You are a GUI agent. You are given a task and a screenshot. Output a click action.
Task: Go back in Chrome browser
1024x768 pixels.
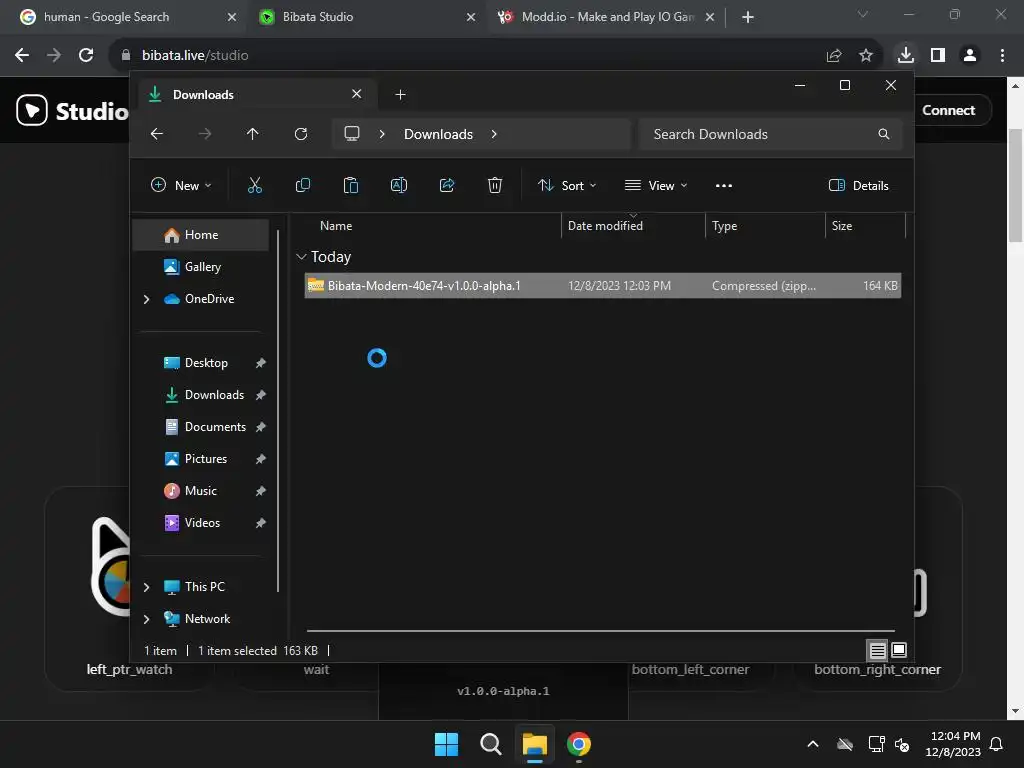pos(22,56)
